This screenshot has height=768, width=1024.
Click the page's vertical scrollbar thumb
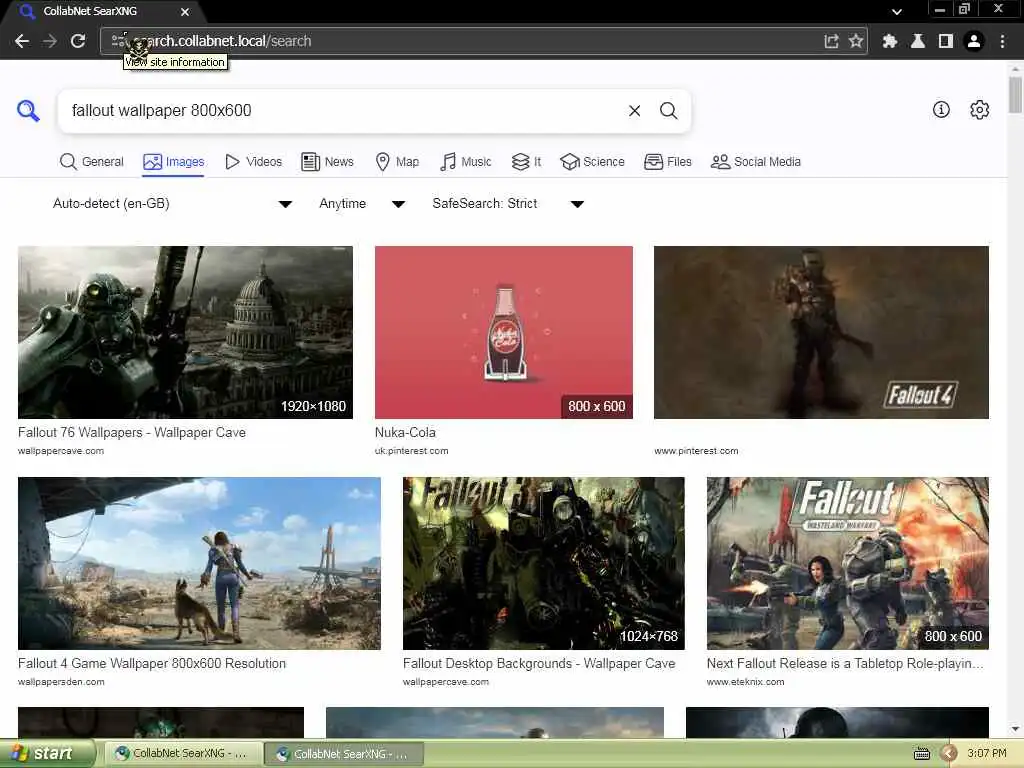point(1015,95)
